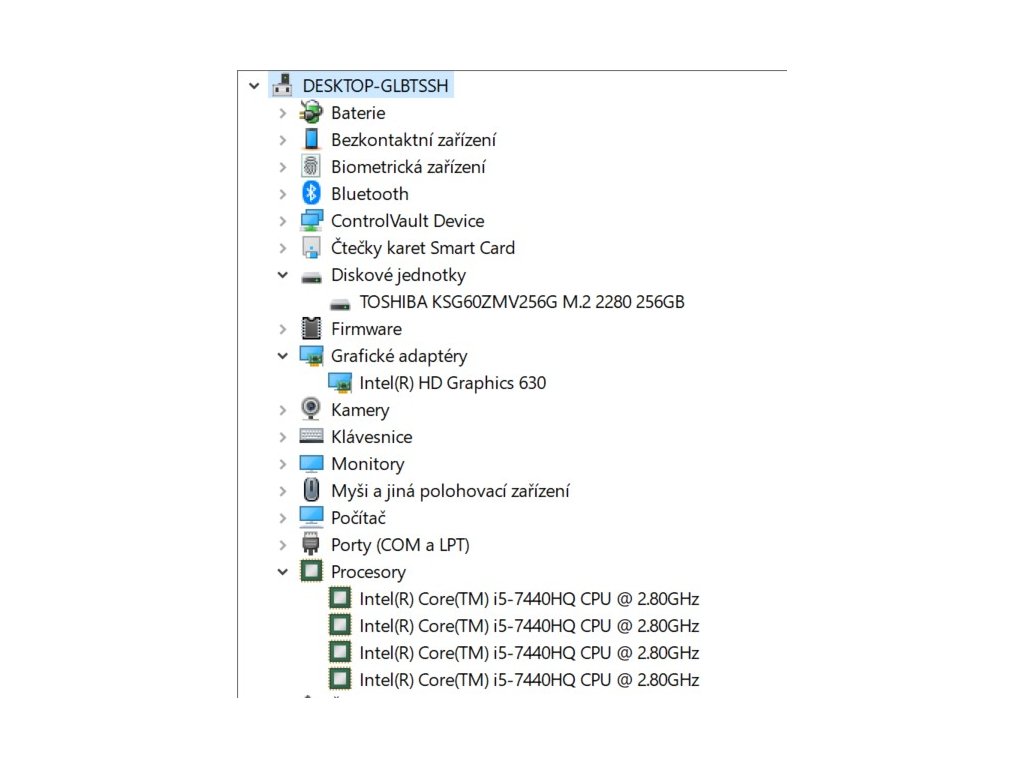Select the Diskové jednotky label
Image resolution: width=1024 pixels, height=768 pixels.
tap(398, 275)
